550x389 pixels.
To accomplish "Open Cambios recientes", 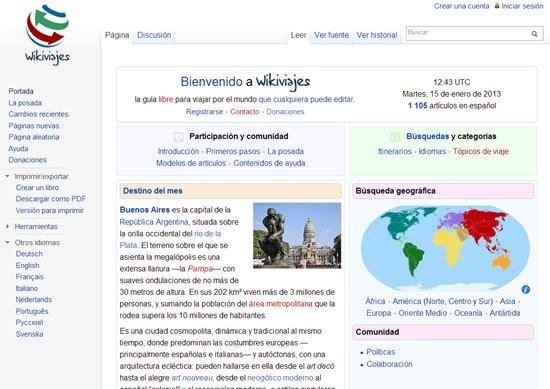I will [x=38, y=114].
